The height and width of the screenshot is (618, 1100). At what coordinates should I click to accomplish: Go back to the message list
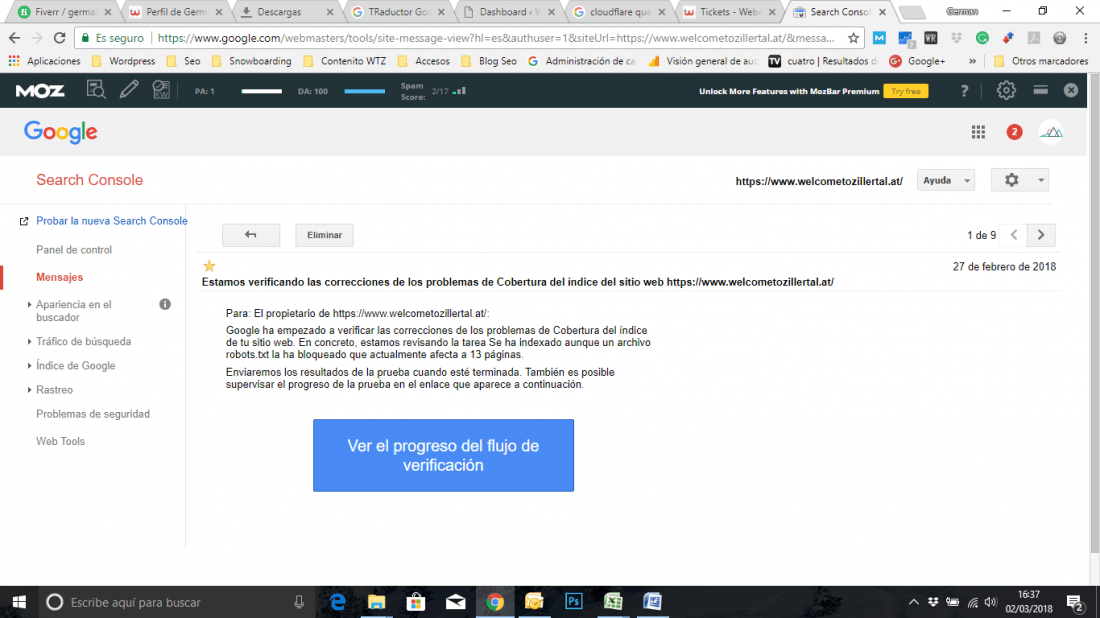coord(250,235)
